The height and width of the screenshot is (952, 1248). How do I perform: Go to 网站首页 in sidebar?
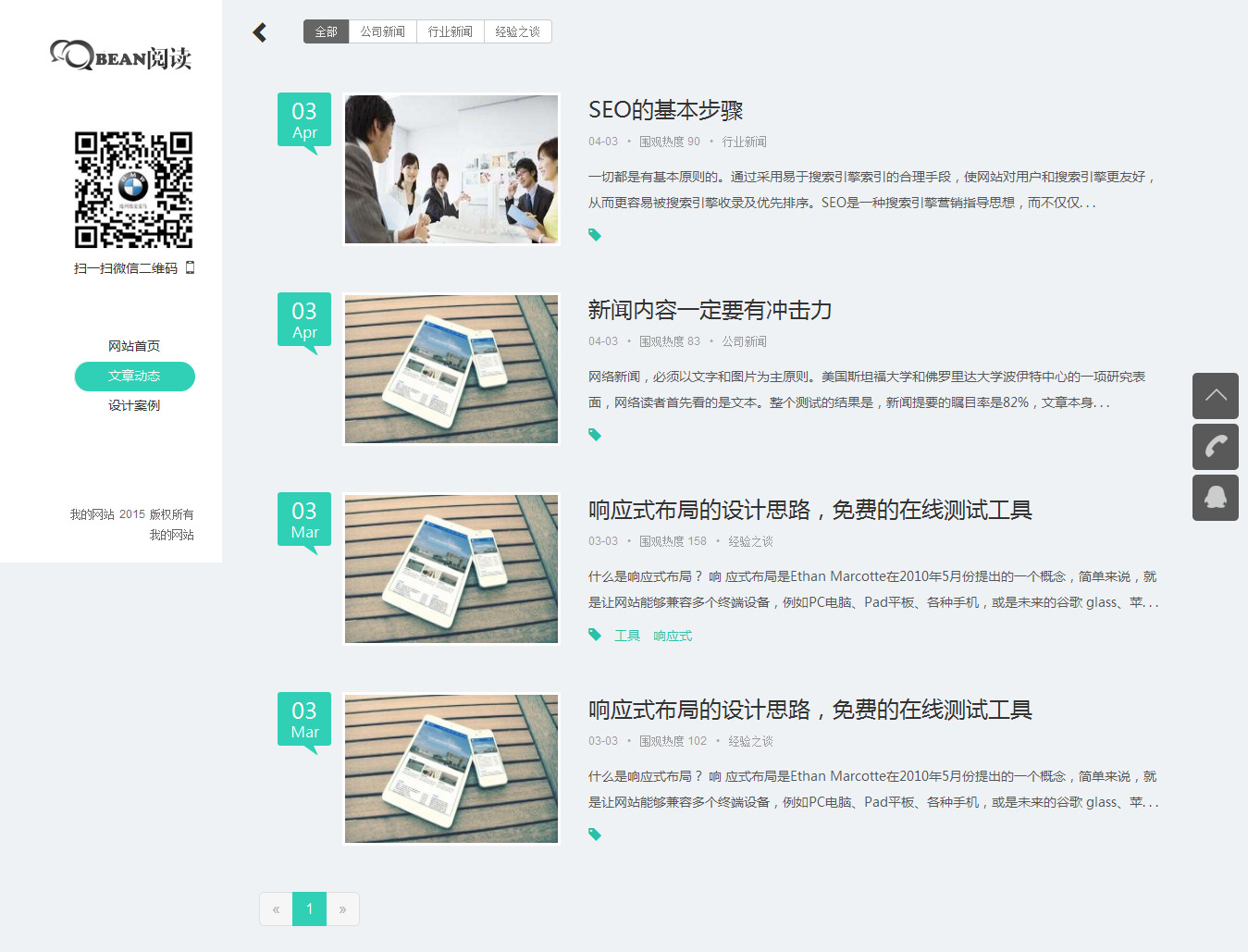(x=134, y=346)
